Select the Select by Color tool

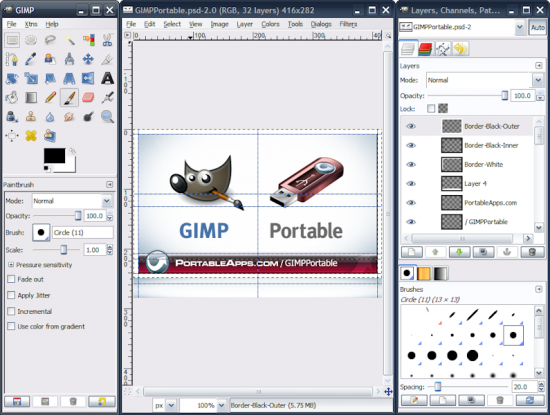click(88, 40)
